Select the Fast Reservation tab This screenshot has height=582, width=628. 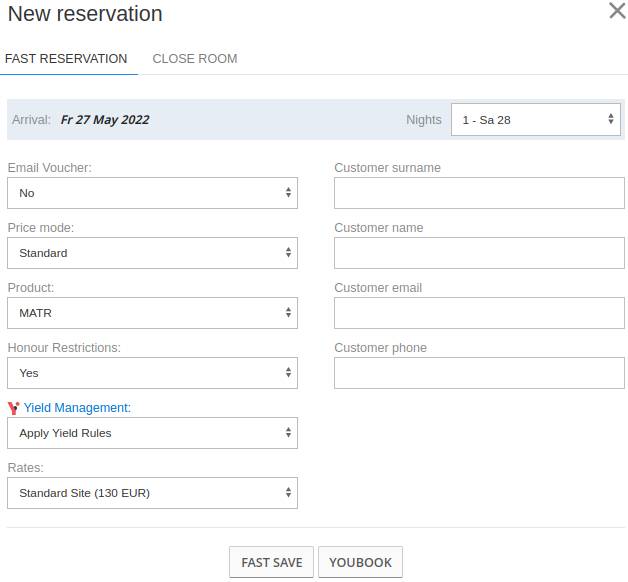pos(66,59)
